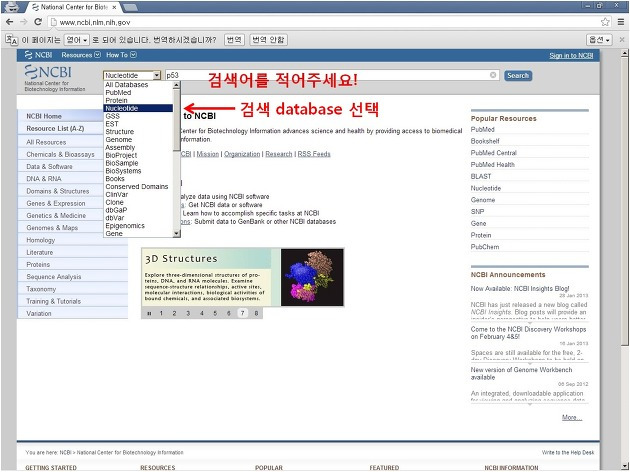Click the browser forward arrow

[x=24, y=22]
